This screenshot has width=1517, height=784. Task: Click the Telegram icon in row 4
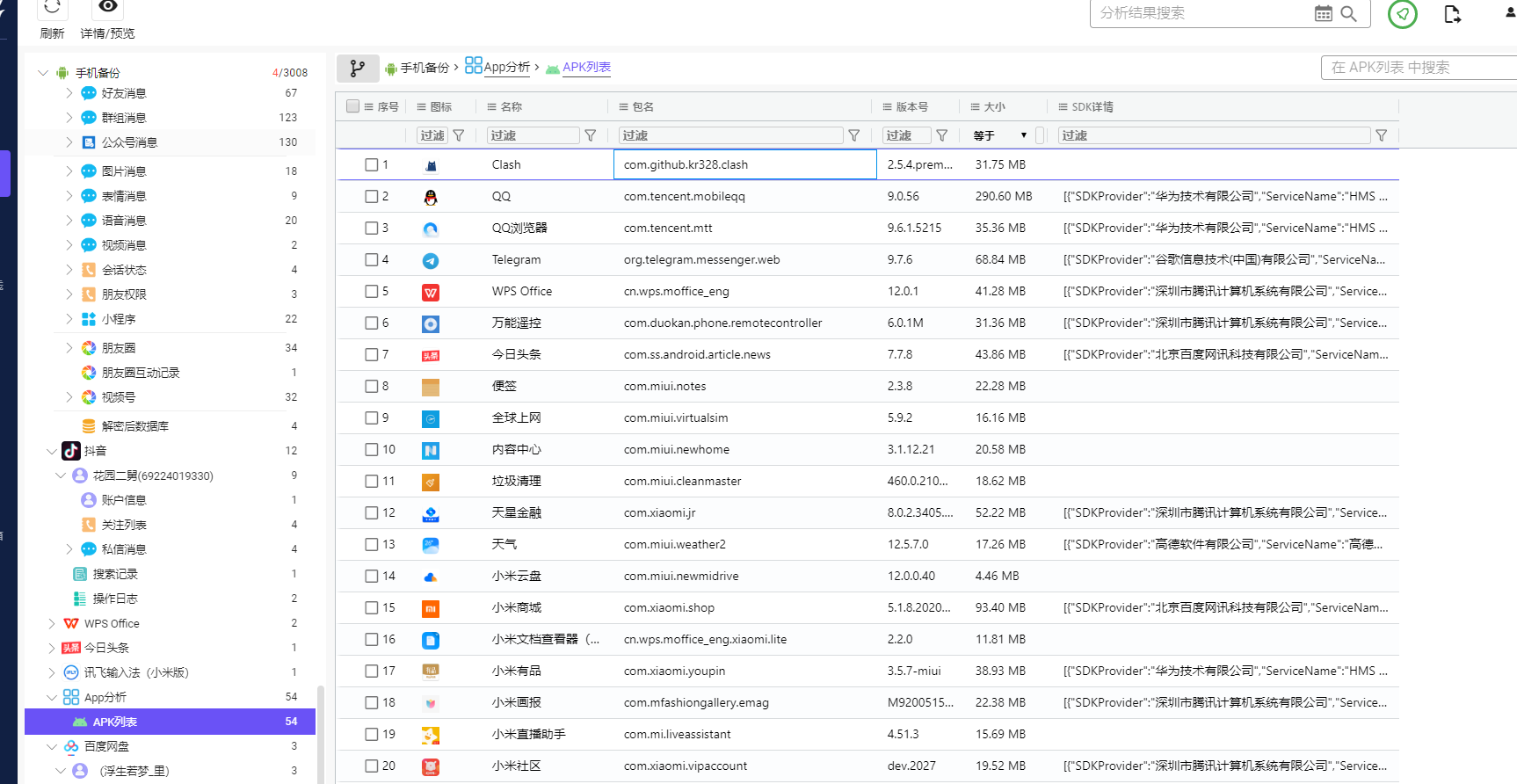click(x=431, y=260)
